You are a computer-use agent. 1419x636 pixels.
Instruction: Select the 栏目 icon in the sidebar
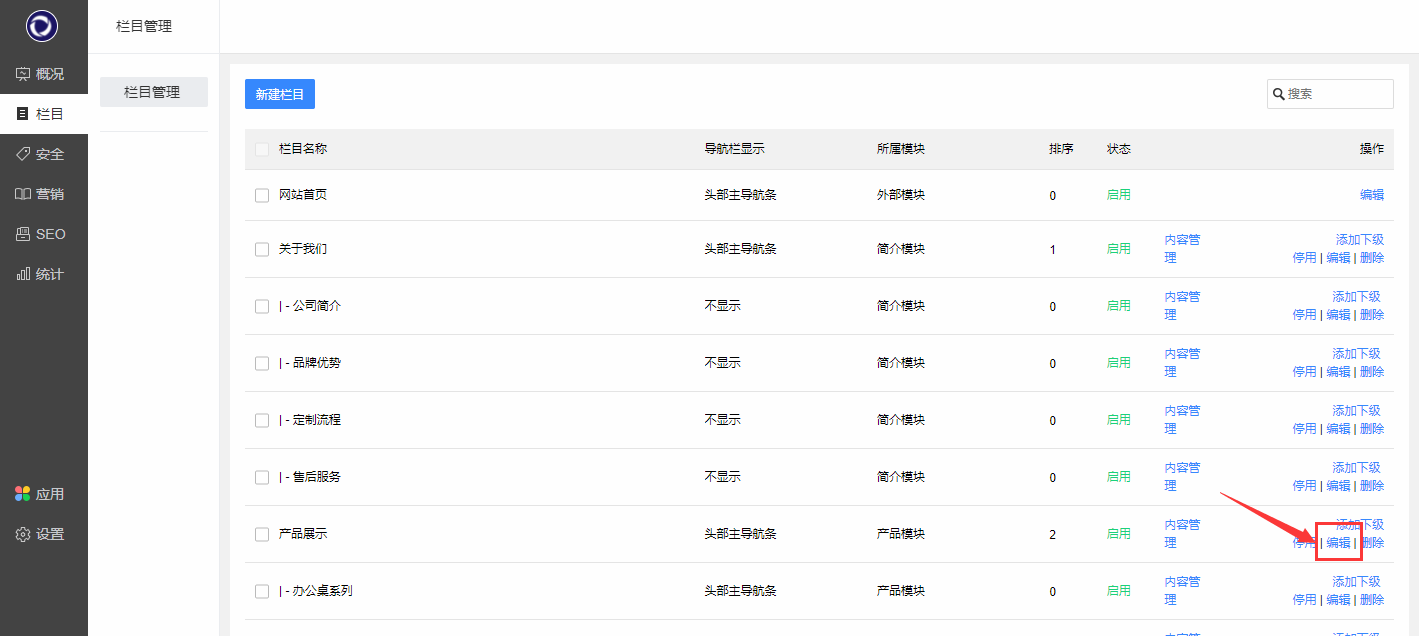click(23, 114)
